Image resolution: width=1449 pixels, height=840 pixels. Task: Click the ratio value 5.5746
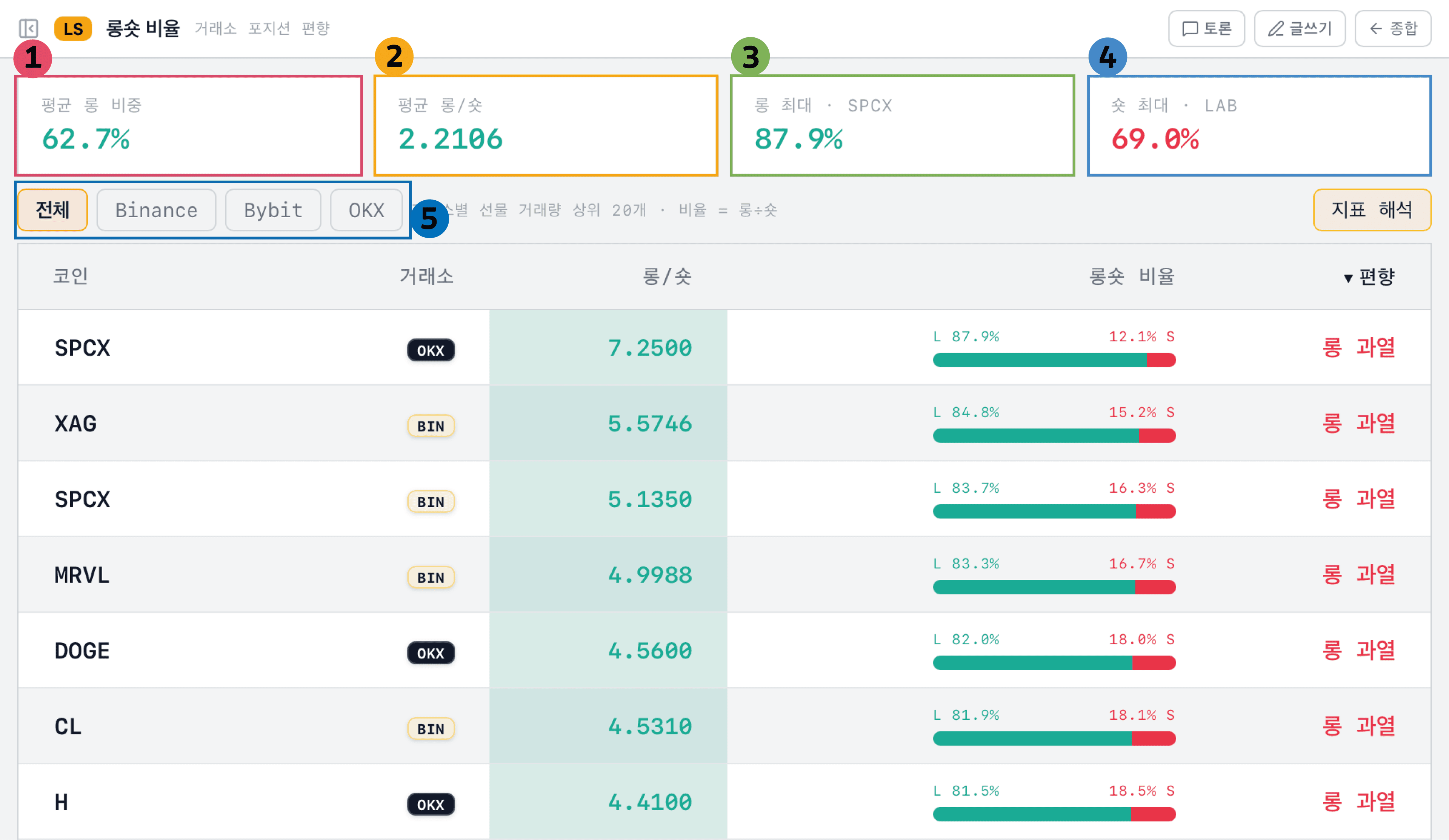pos(650,424)
